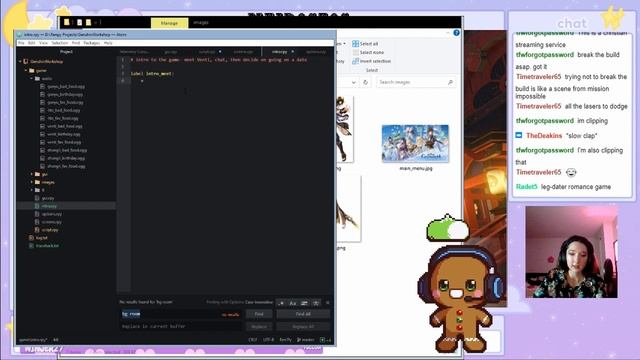Open zhongli_fav_food.ogg file icon
The image size is (640, 360).
[42, 166]
